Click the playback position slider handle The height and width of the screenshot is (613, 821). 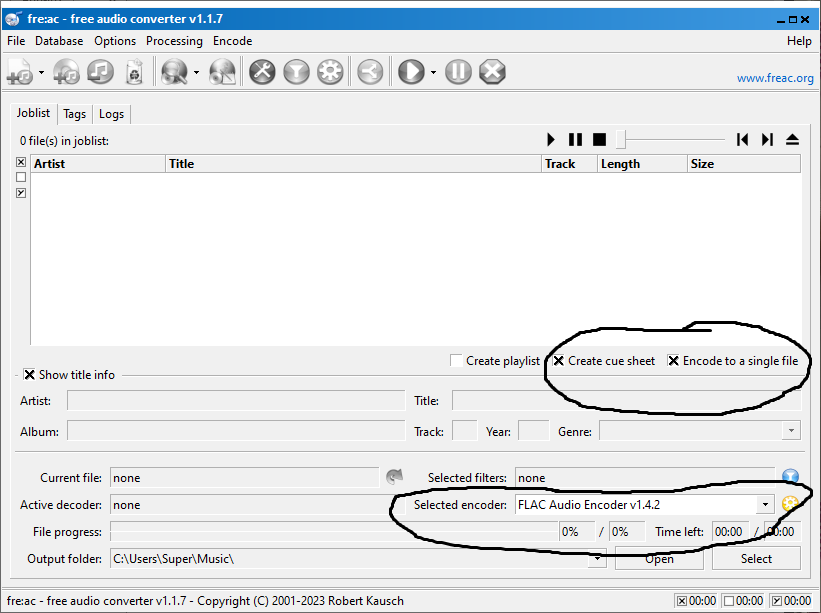[x=621, y=140]
